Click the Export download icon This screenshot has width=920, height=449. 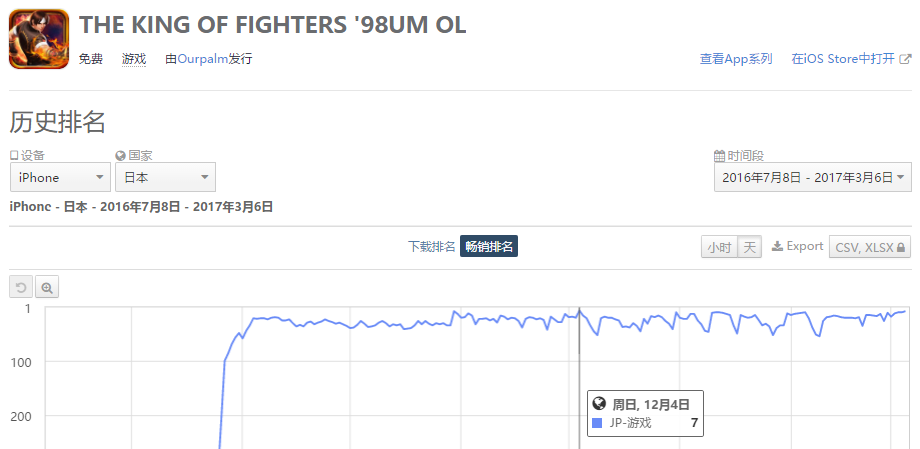pos(777,246)
